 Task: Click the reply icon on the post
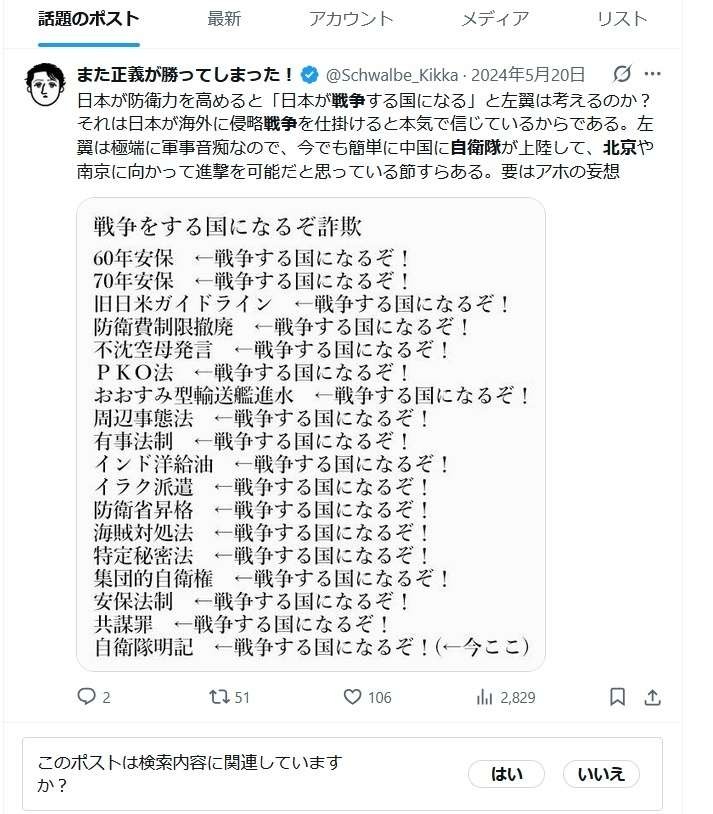click(x=87, y=696)
